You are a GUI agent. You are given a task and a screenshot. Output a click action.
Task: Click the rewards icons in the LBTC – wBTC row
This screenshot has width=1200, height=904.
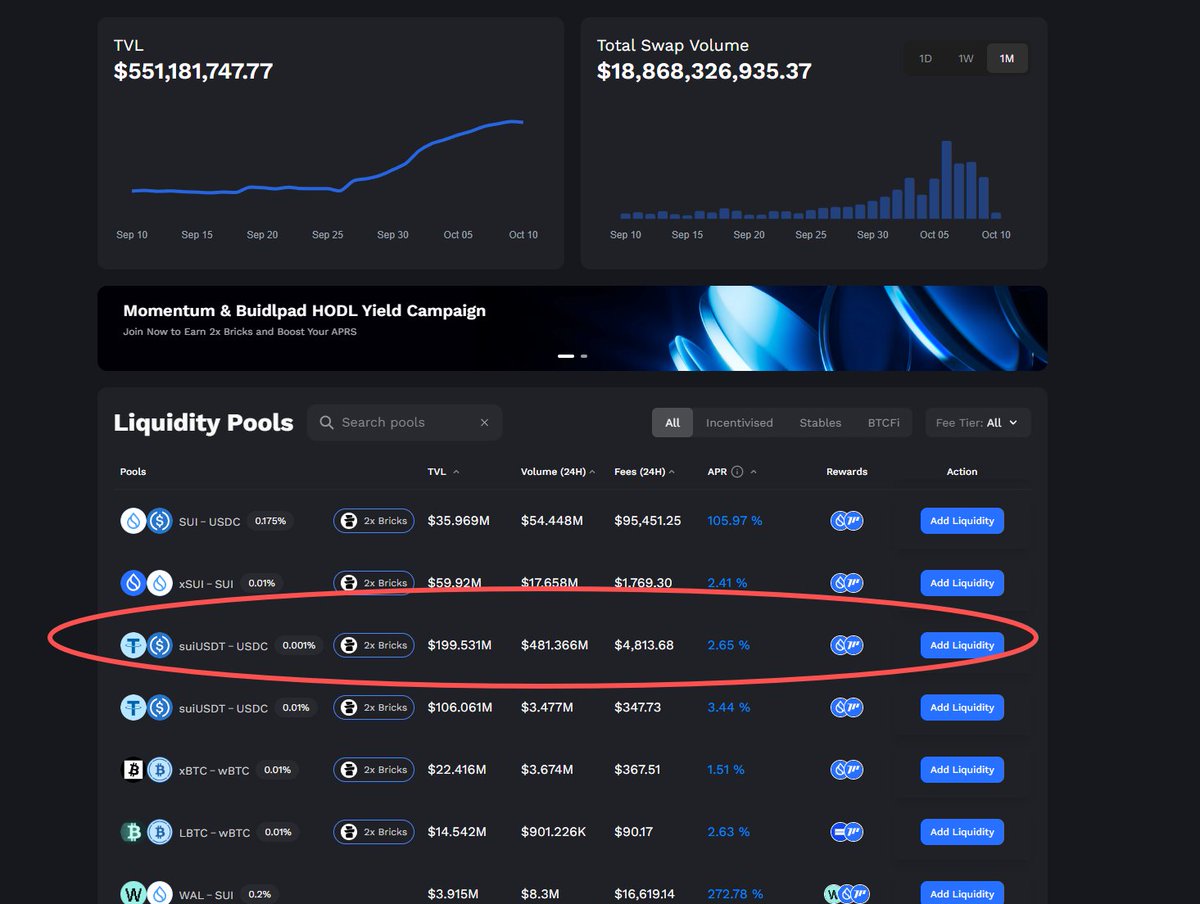pyautogui.click(x=847, y=832)
